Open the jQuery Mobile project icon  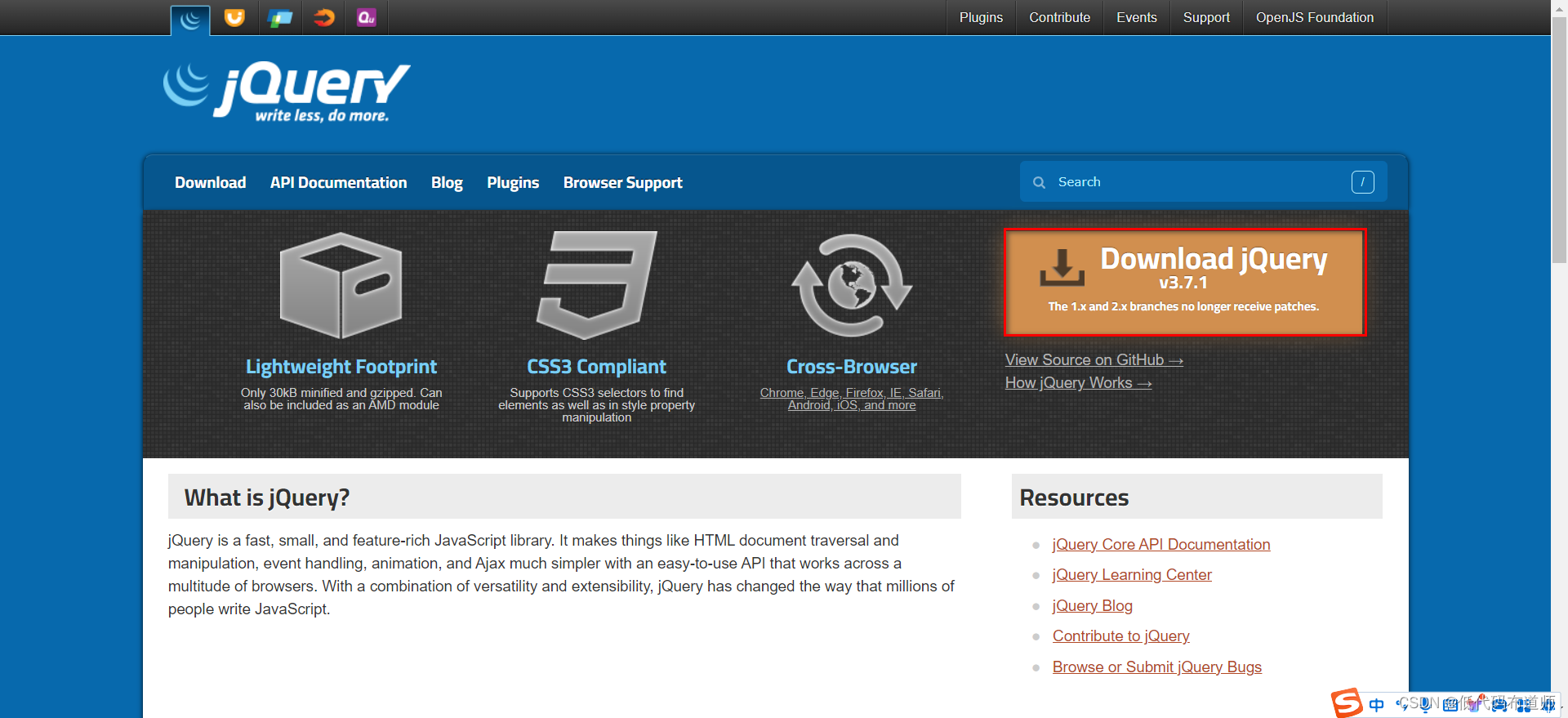pos(279,17)
